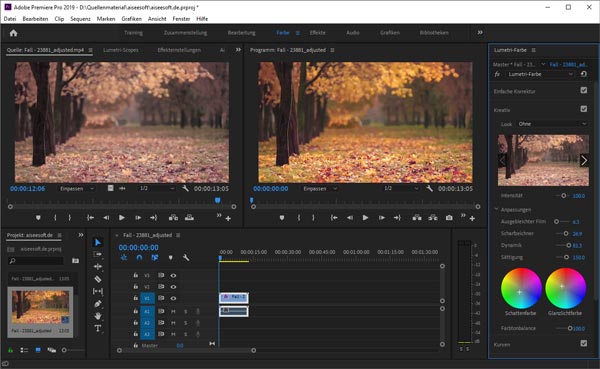
Task: Select the Track Select Forward tool
Action: pos(98,255)
